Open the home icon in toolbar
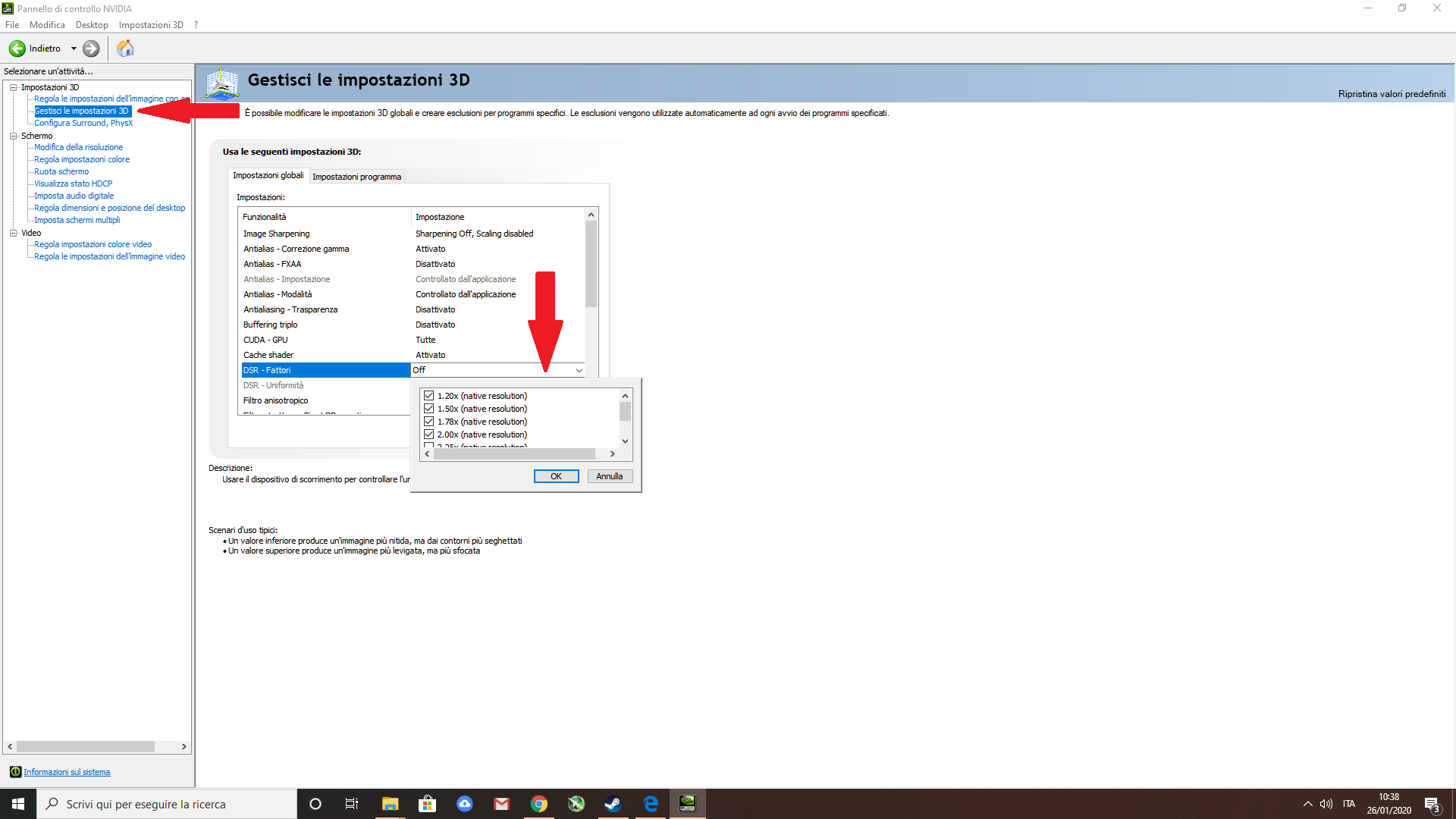This screenshot has width=1456, height=819. 125,49
